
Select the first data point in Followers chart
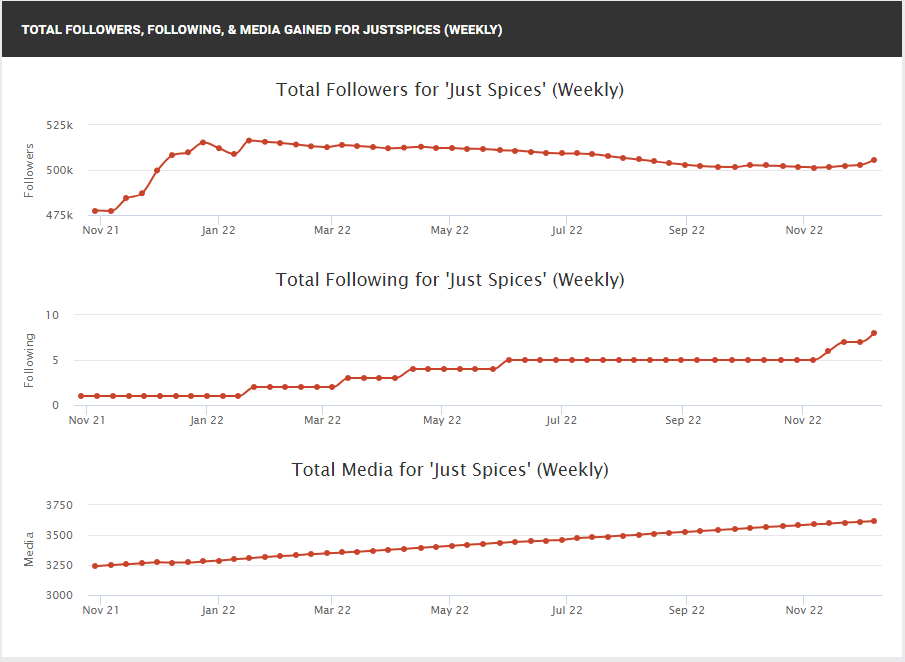click(95, 211)
